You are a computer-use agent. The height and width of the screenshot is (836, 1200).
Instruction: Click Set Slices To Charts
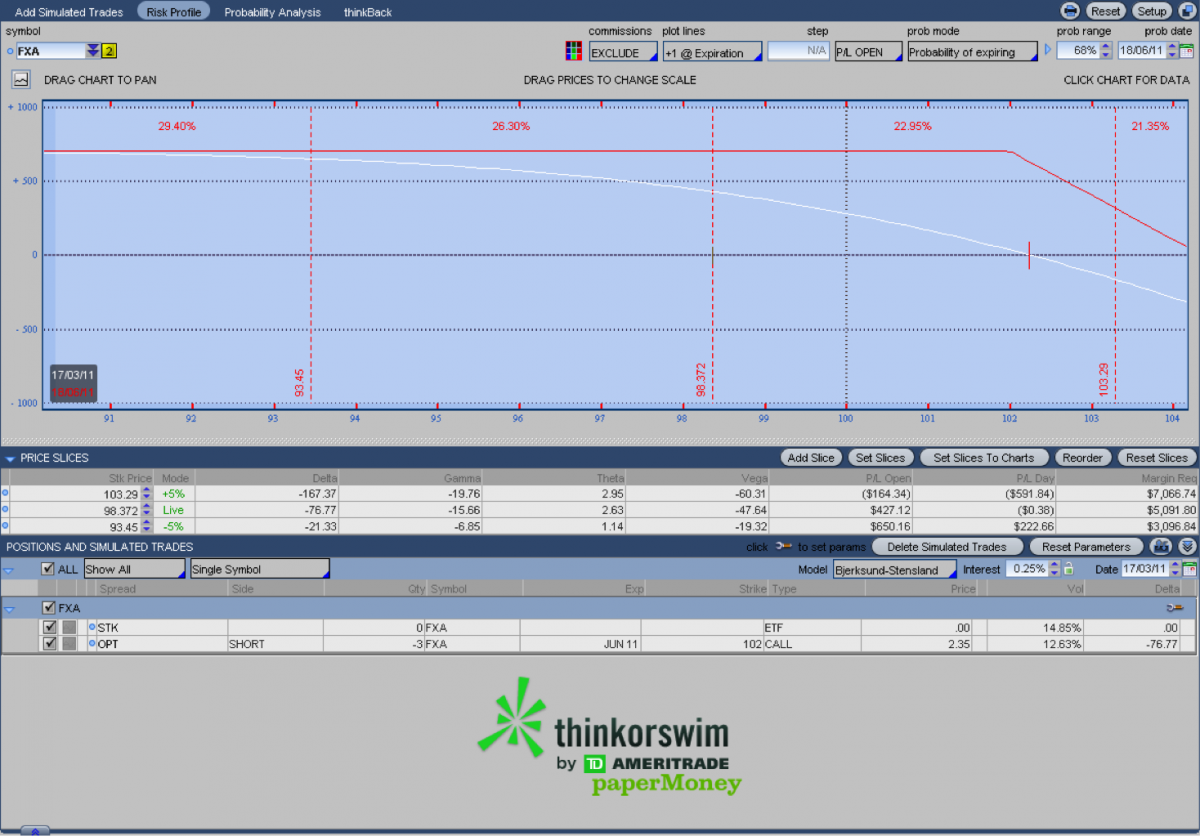(984, 458)
